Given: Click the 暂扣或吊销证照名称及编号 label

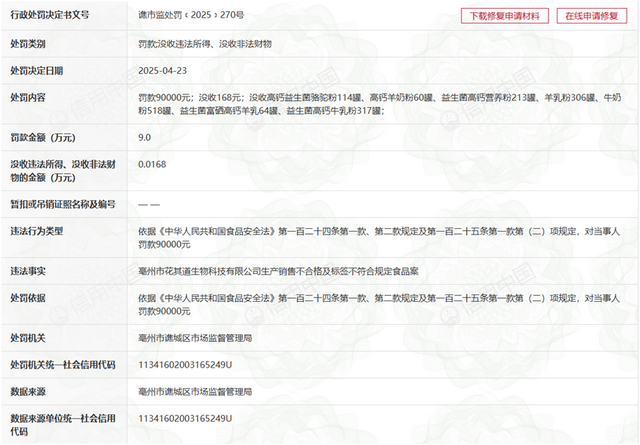Looking at the screenshot, I should point(63,204).
